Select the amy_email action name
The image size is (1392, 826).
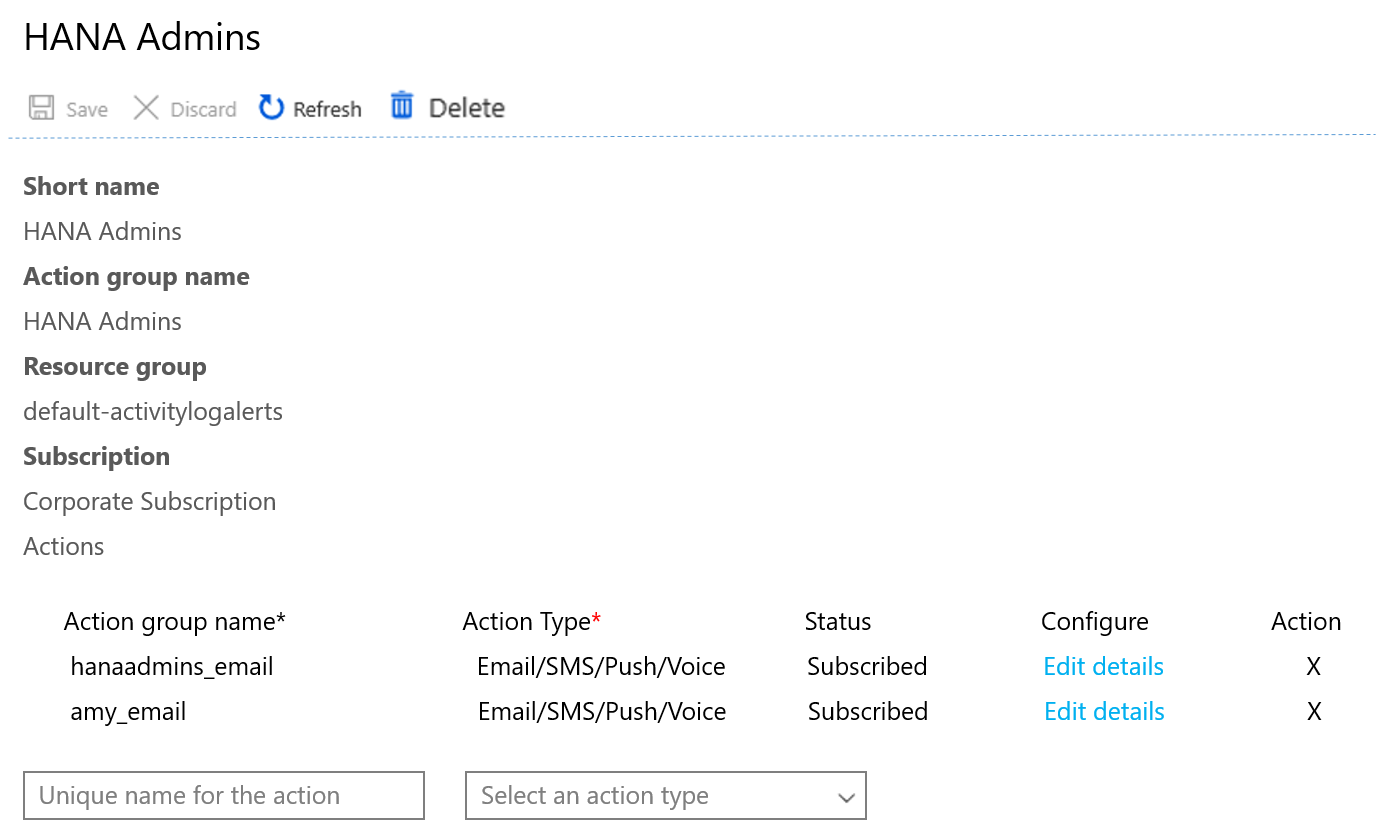[x=128, y=712]
